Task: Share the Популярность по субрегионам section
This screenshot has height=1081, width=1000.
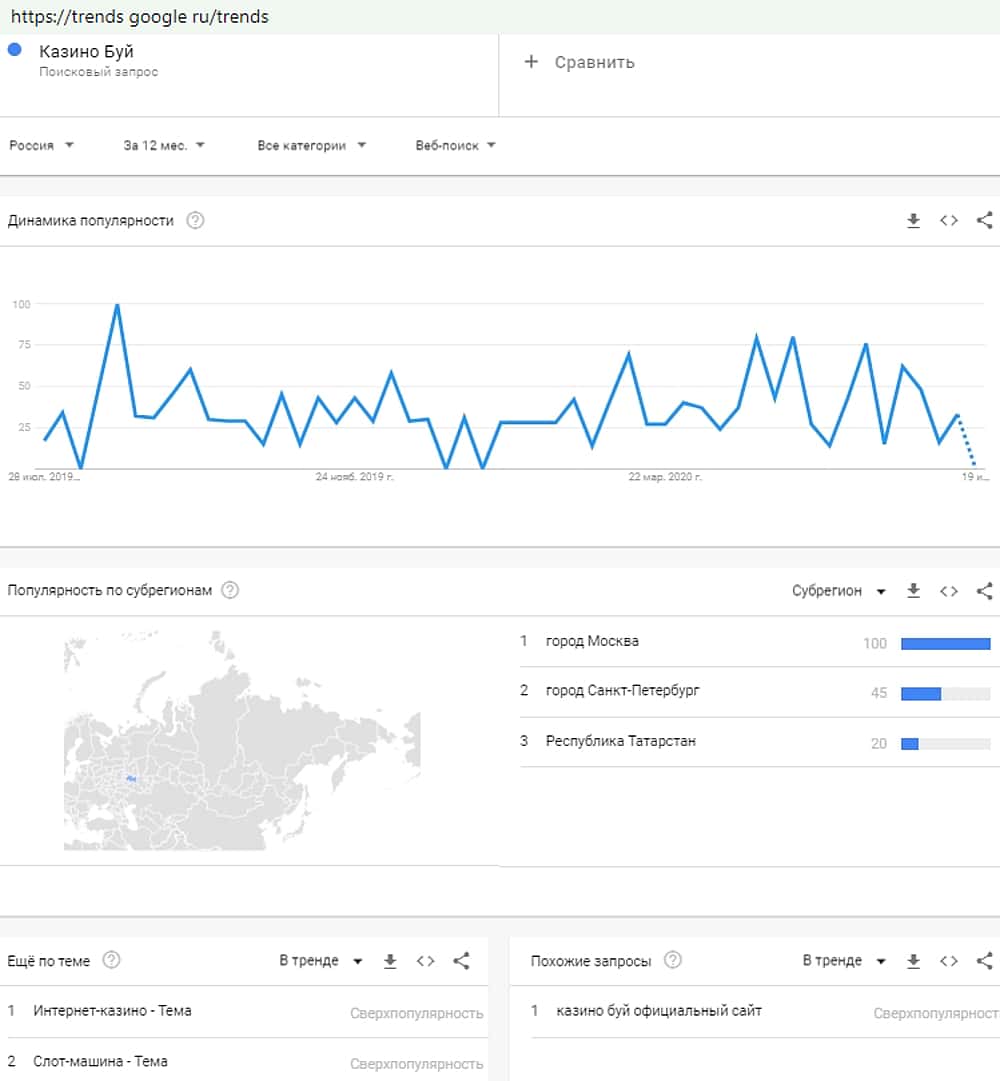Action: 984,591
